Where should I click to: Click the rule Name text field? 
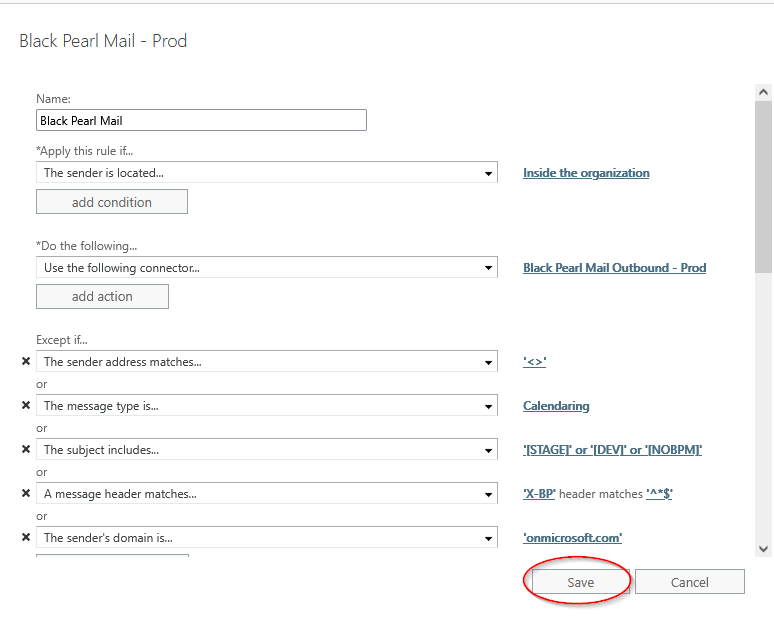[201, 121]
